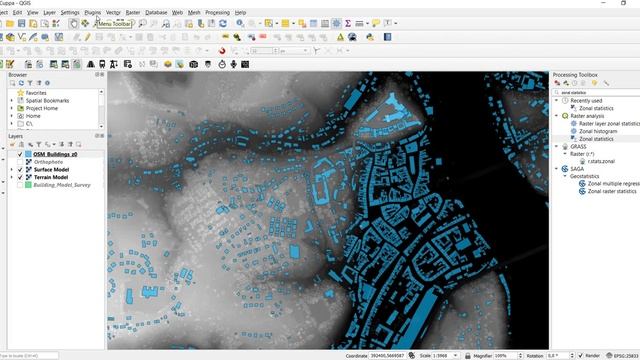
Task: Collapse the Recently used toolbox group
Action: point(557,100)
